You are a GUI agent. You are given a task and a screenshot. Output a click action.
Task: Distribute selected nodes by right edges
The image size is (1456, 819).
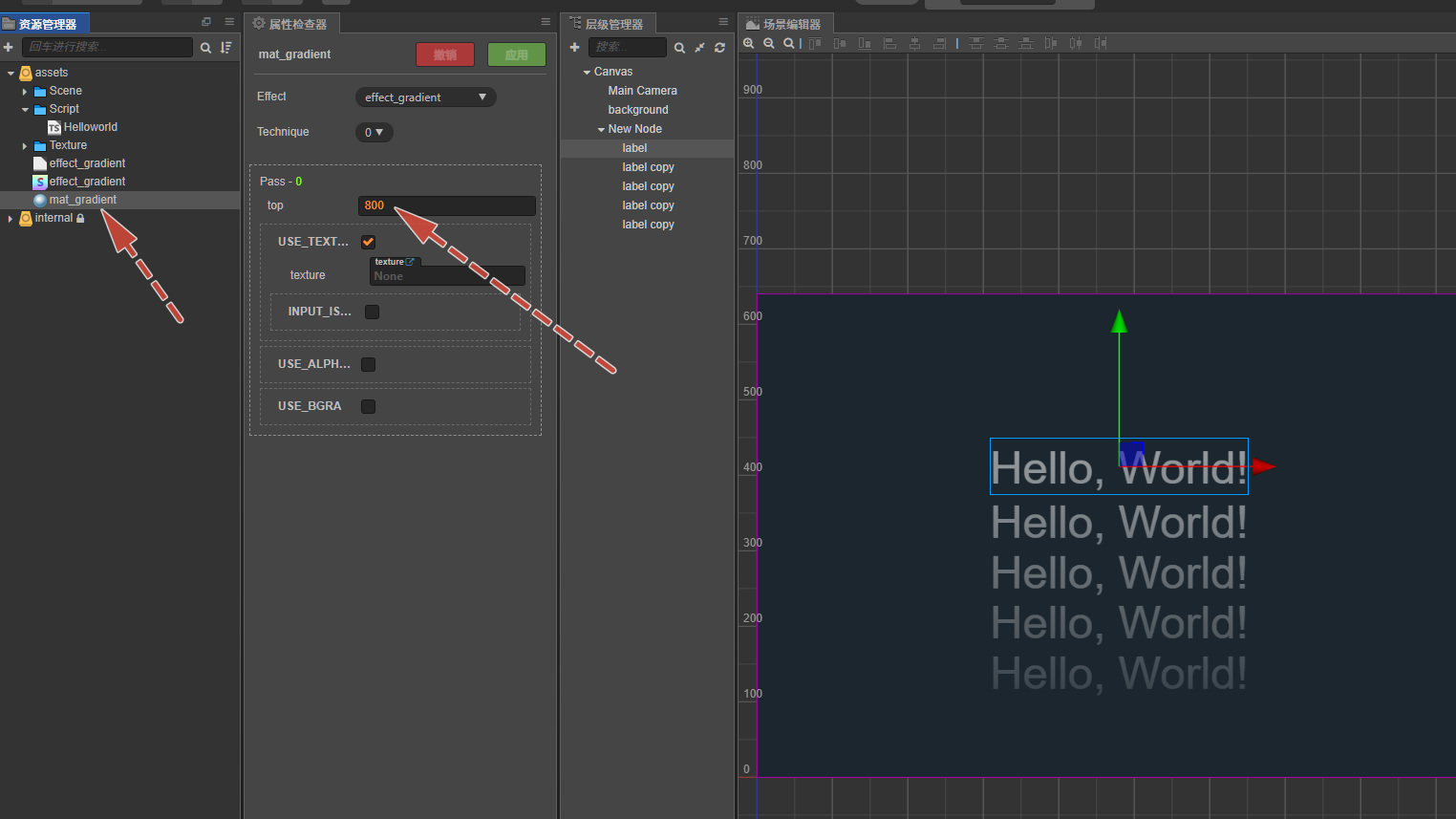coord(1101,44)
